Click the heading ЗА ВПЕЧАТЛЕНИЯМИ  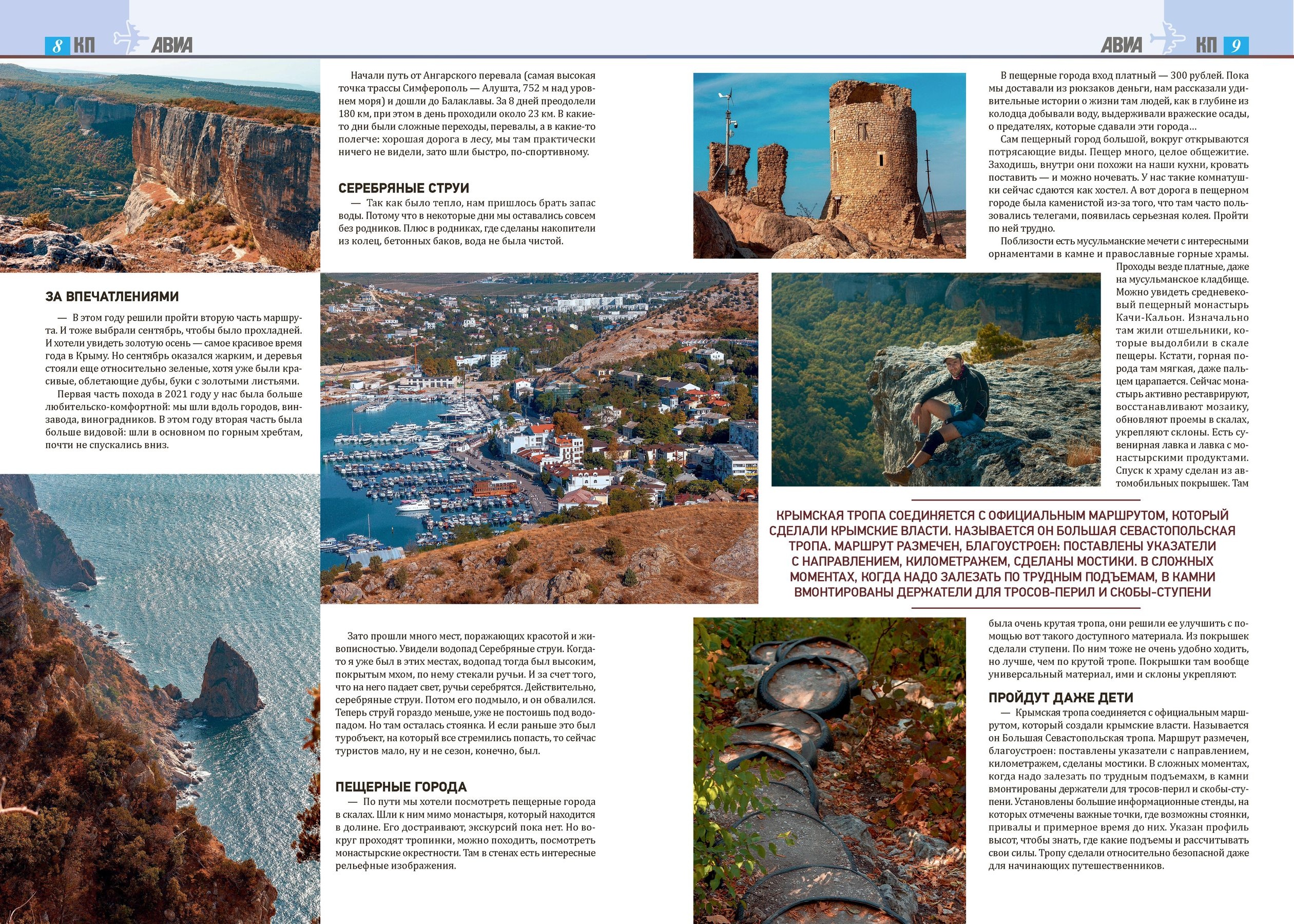[112, 296]
